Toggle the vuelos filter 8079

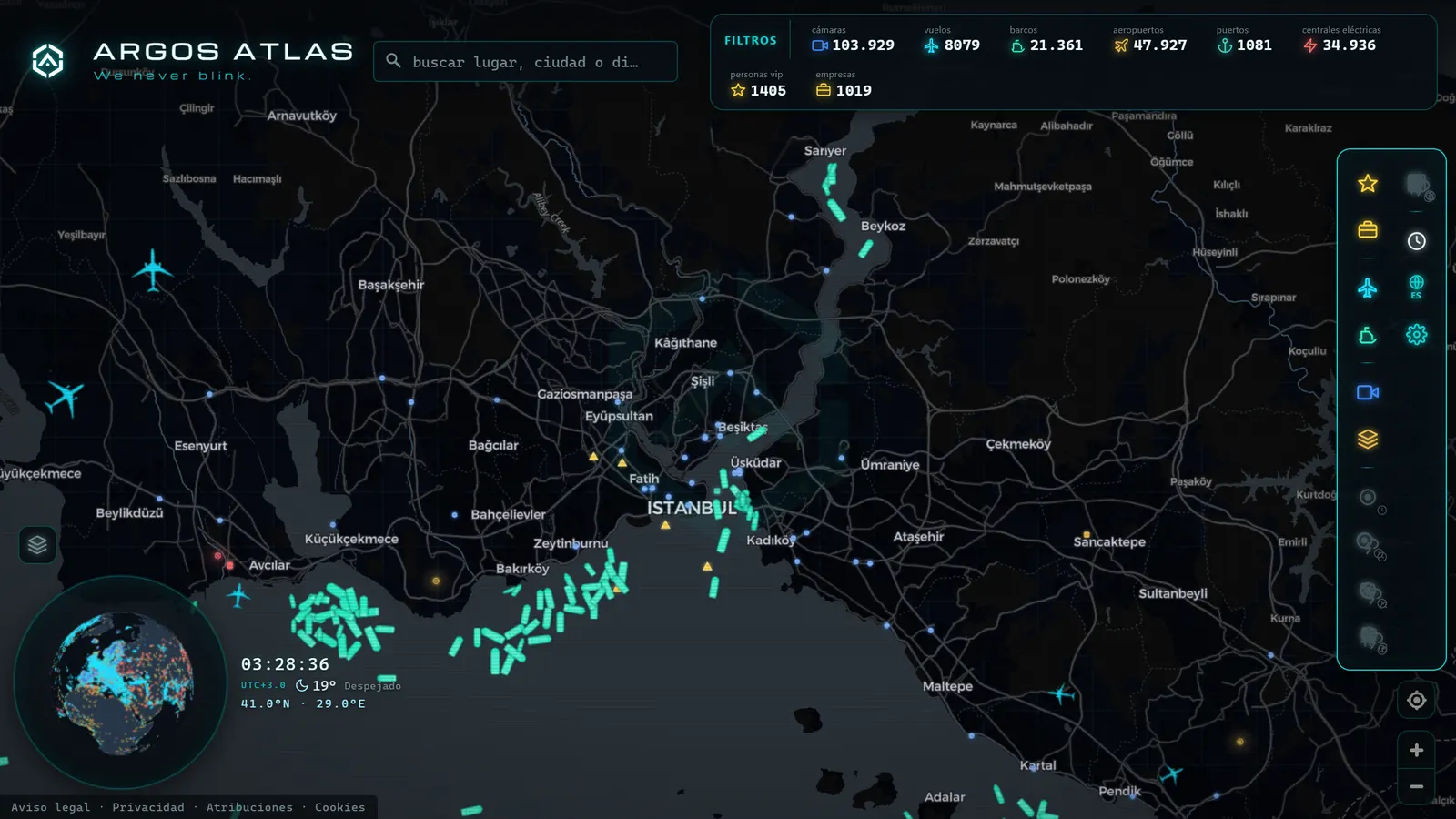pos(952,39)
